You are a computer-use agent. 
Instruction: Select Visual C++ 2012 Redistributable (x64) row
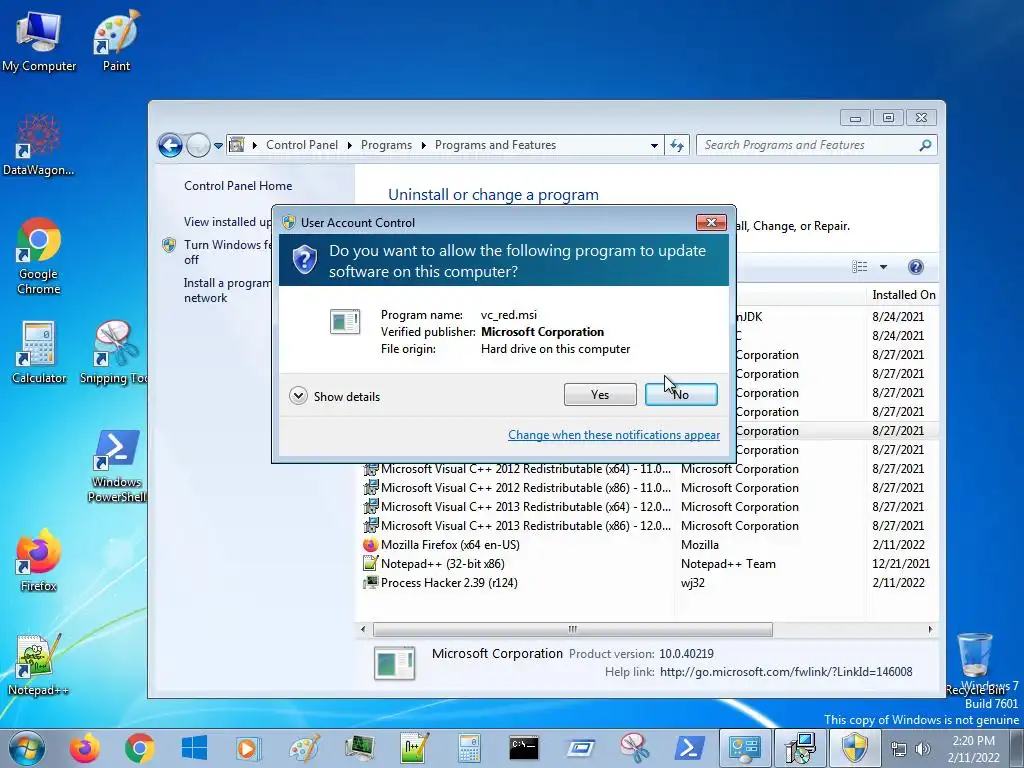click(647, 469)
